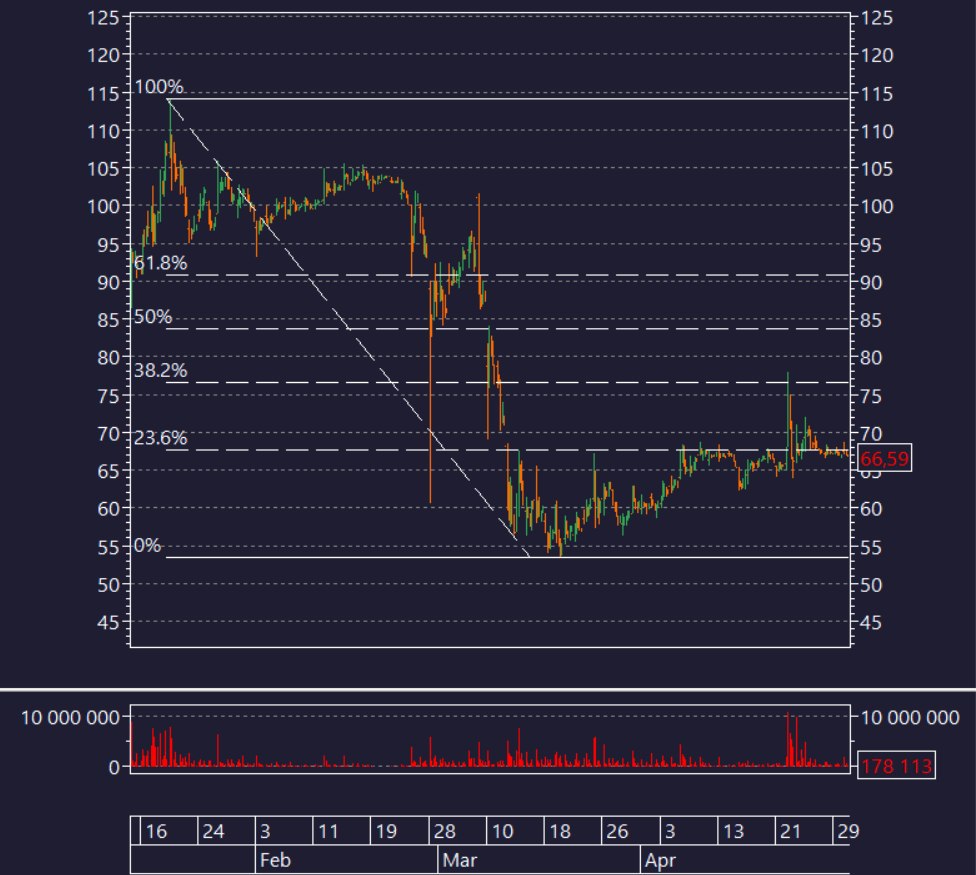The height and width of the screenshot is (875, 976).
Task: Select date 26 on the time axis
Action: (617, 831)
